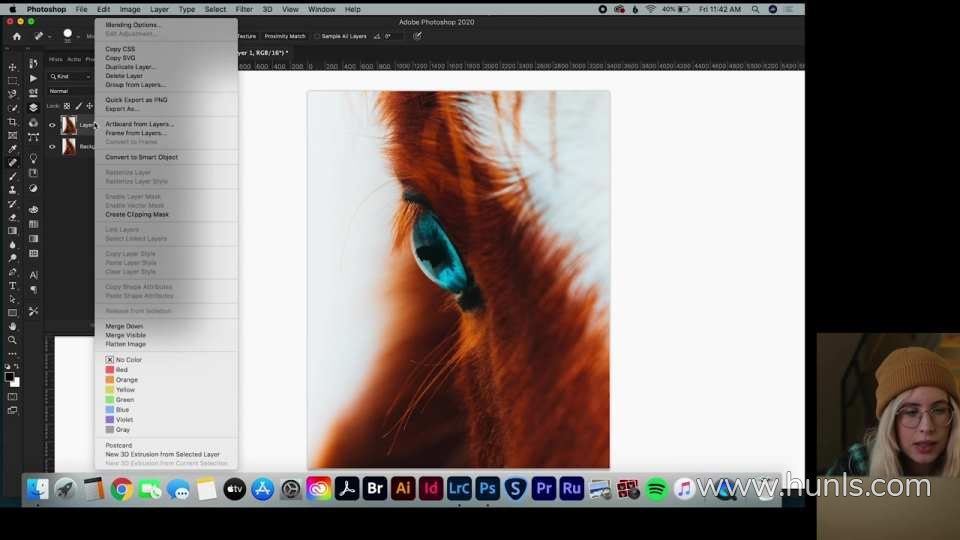Select the Crop tool
Screen dimensions: 960x540
pos(12,122)
